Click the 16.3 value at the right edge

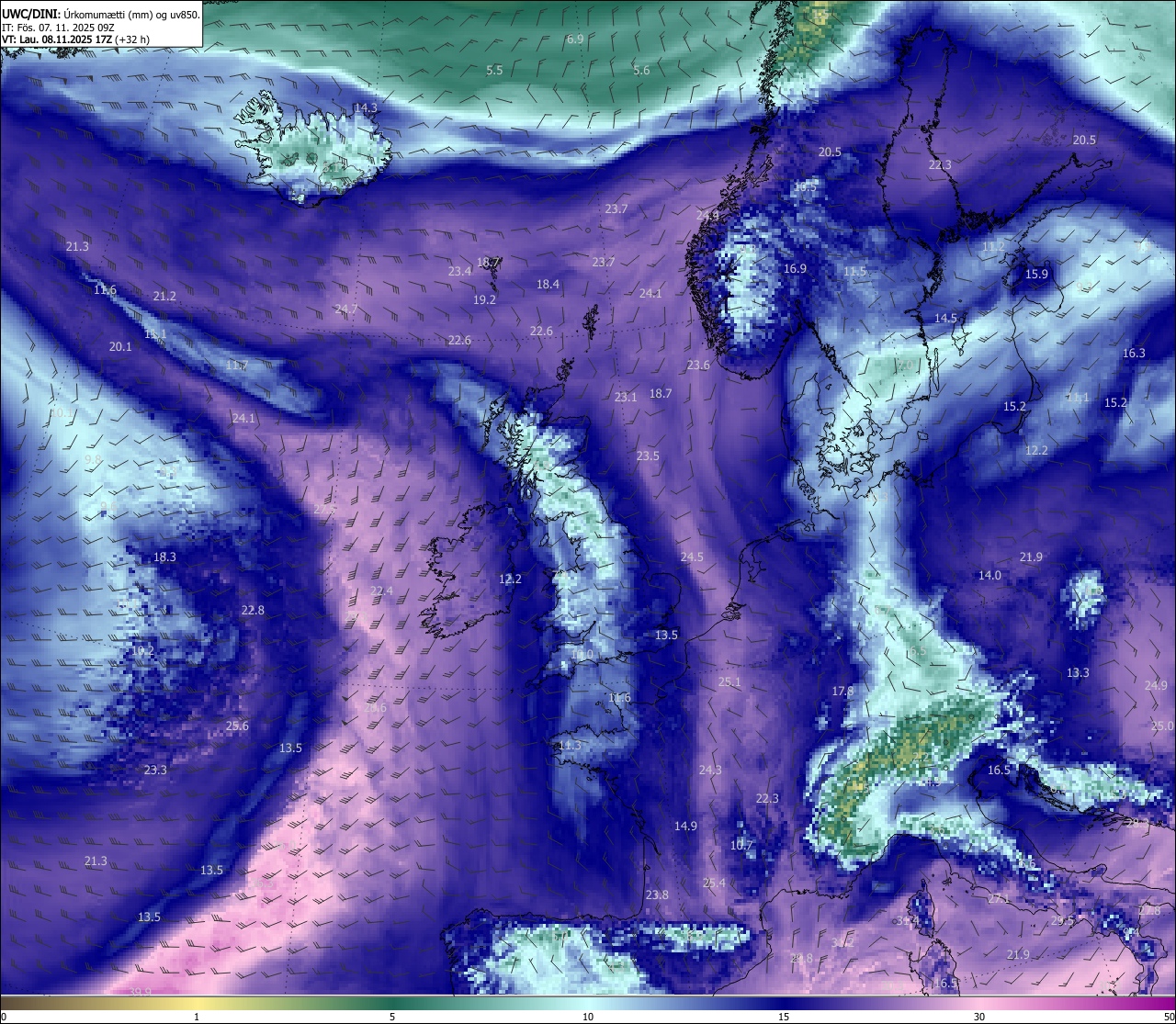[x=1134, y=354]
